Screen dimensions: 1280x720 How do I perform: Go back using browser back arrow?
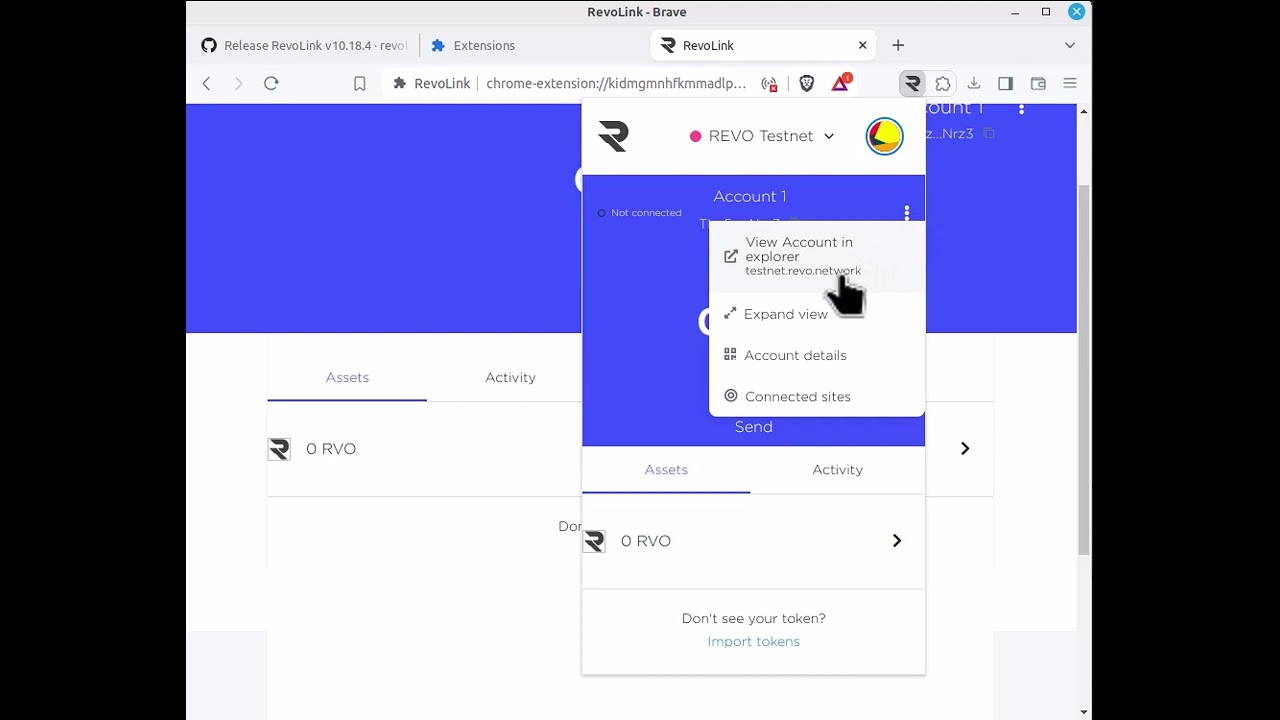pyautogui.click(x=207, y=84)
